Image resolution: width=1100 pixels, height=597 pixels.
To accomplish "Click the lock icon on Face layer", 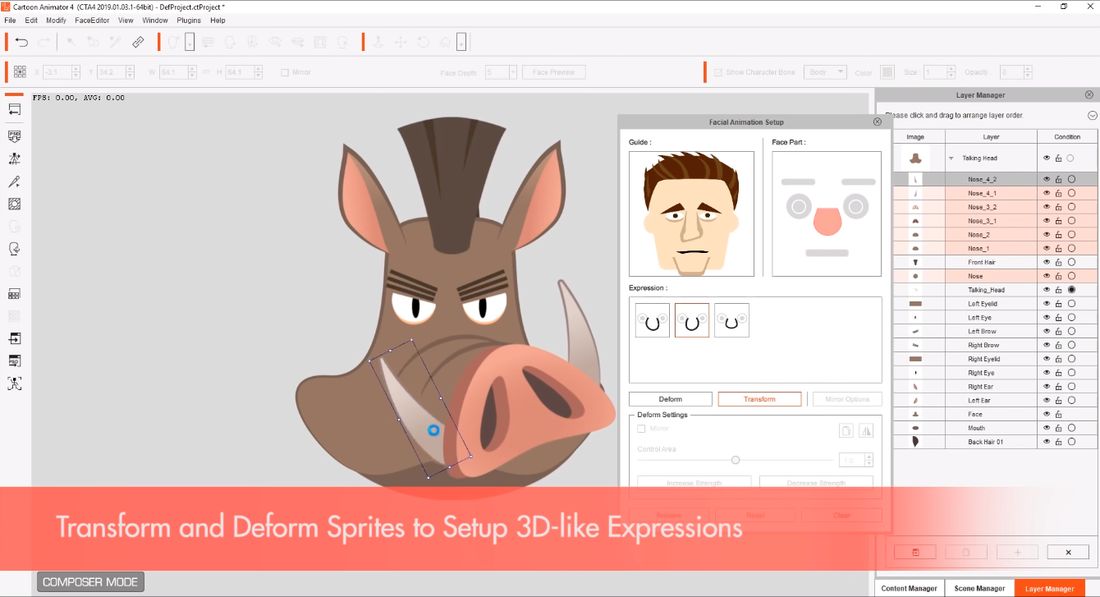I will pyautogui.click(x=1059, y=415).
